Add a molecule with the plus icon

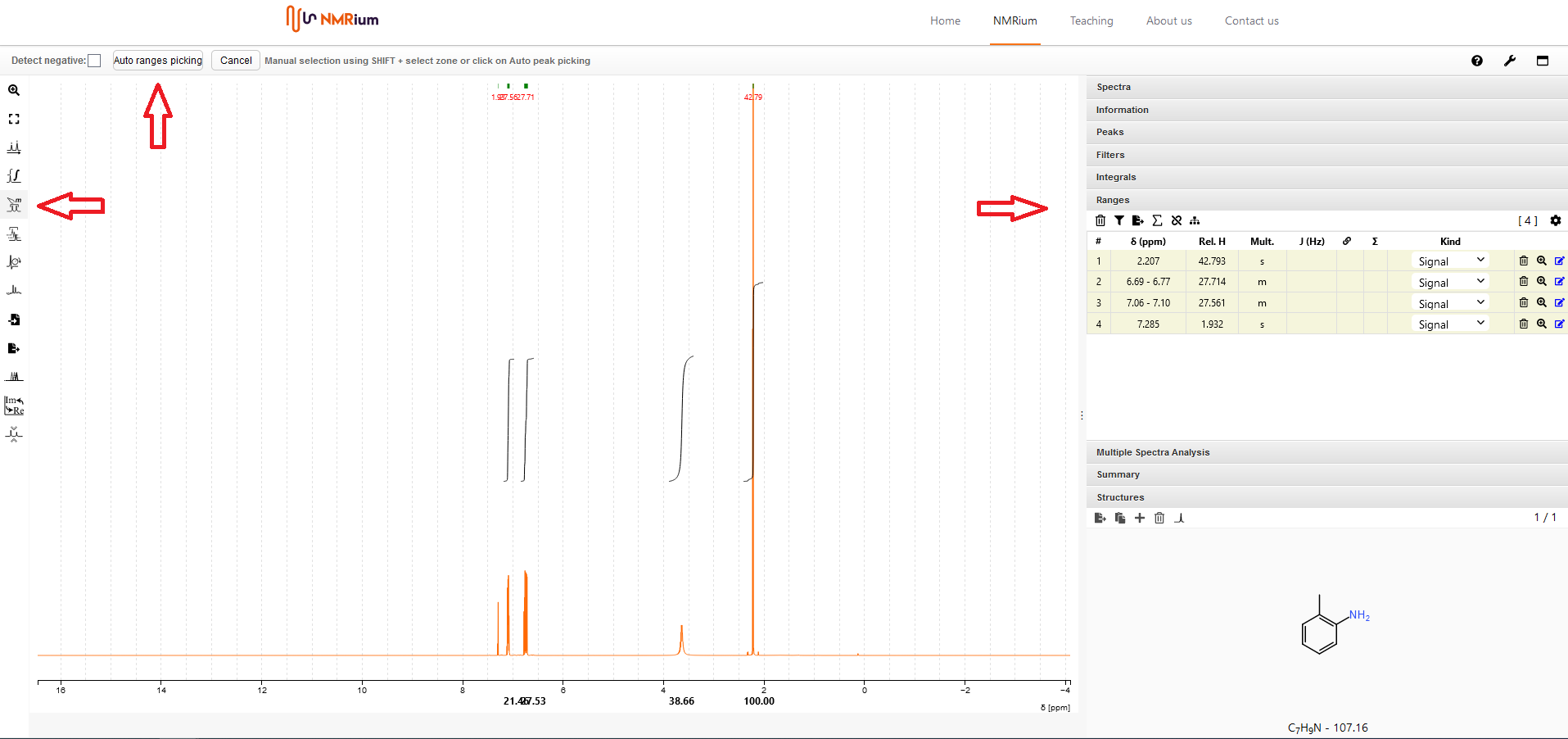[1140, 518]
